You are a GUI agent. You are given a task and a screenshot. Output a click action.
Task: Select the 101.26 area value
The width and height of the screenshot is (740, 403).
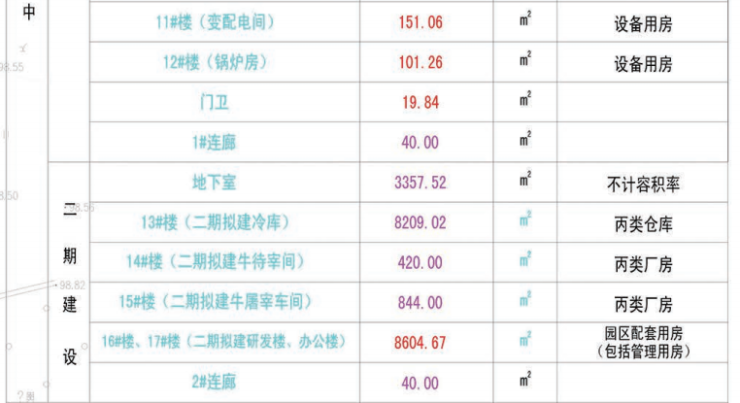pos(419,61)
